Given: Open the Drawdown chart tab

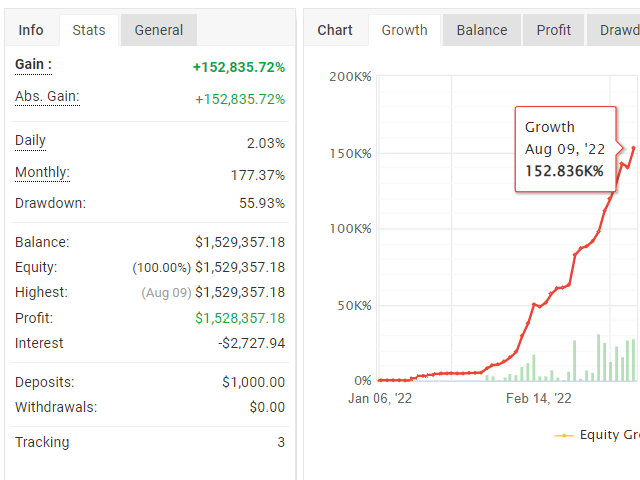Looking at the screenshot, I should point(617,30).
